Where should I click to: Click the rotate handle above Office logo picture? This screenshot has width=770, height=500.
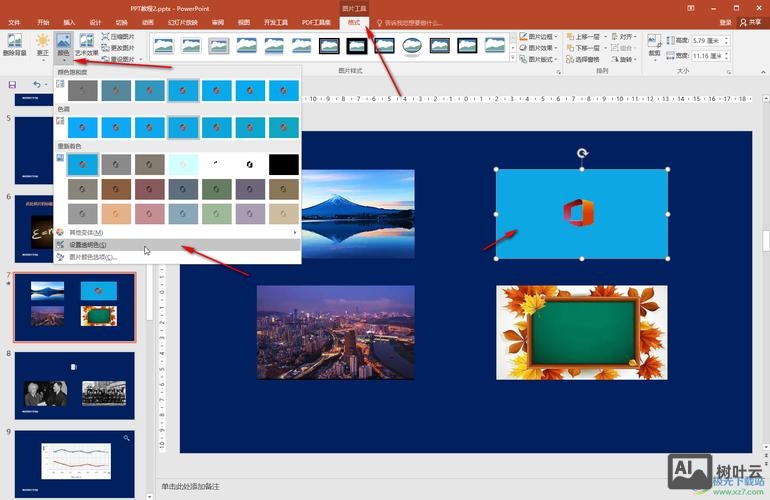(x=582, y=153)
